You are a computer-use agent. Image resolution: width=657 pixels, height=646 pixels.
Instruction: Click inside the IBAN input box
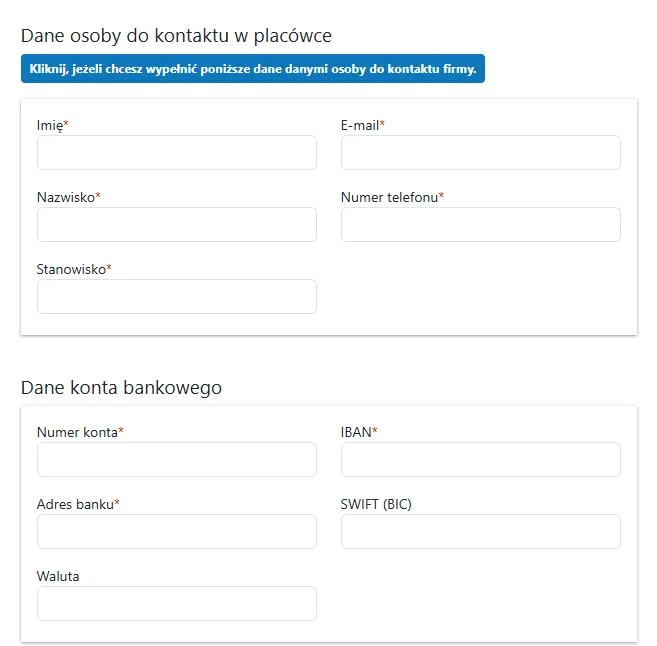click(481, 460)
